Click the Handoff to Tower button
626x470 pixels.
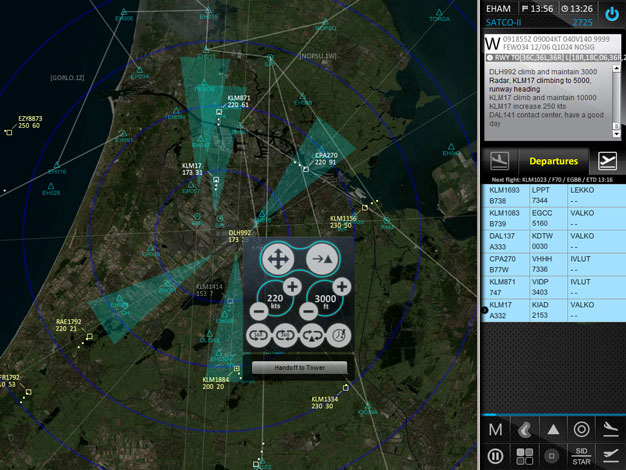click(299, 368)
